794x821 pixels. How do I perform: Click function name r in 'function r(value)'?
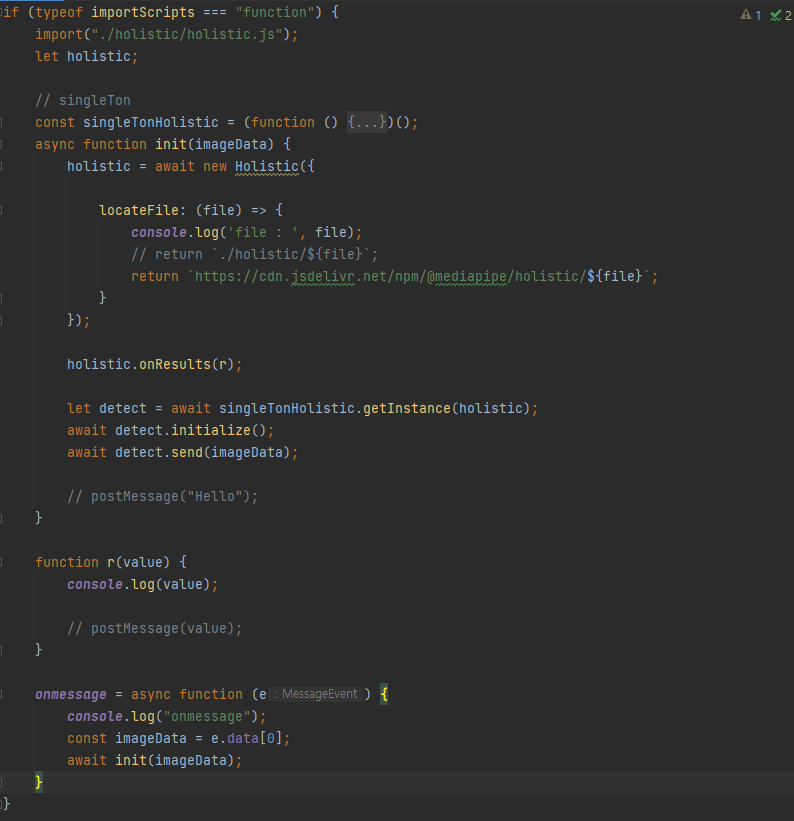[111, 562]
